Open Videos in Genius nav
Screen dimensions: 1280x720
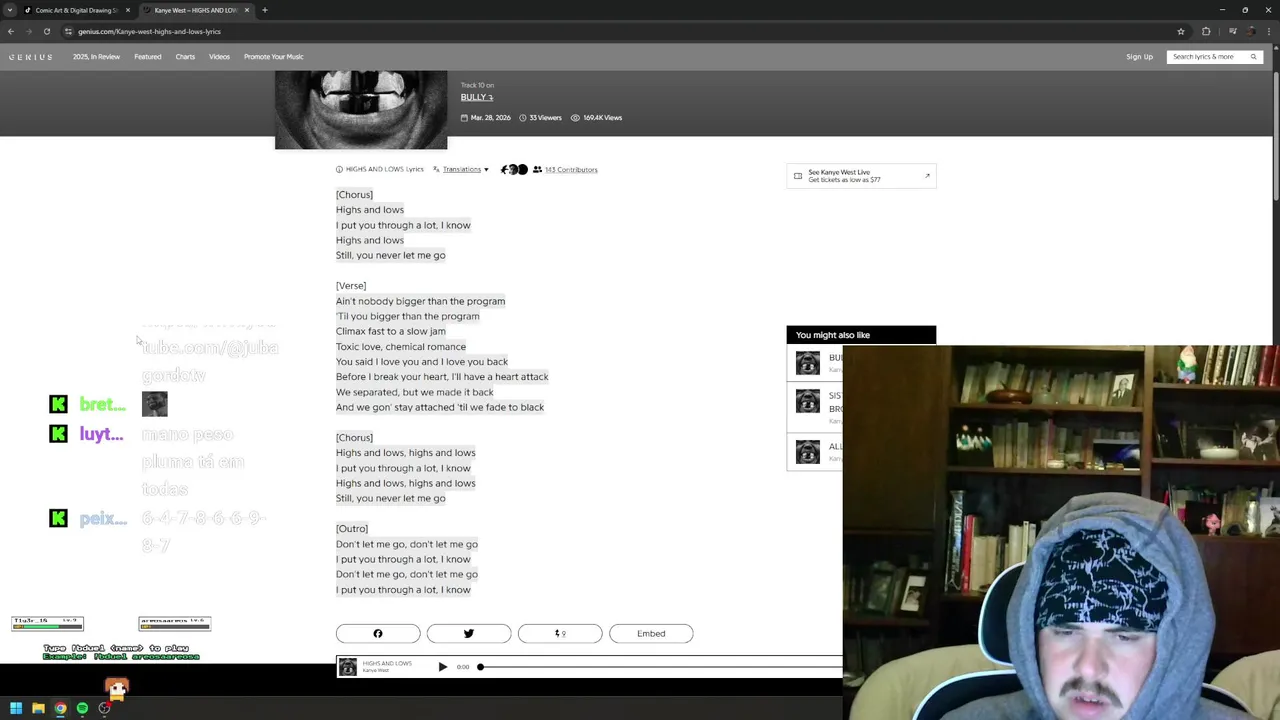click(219, 57)
